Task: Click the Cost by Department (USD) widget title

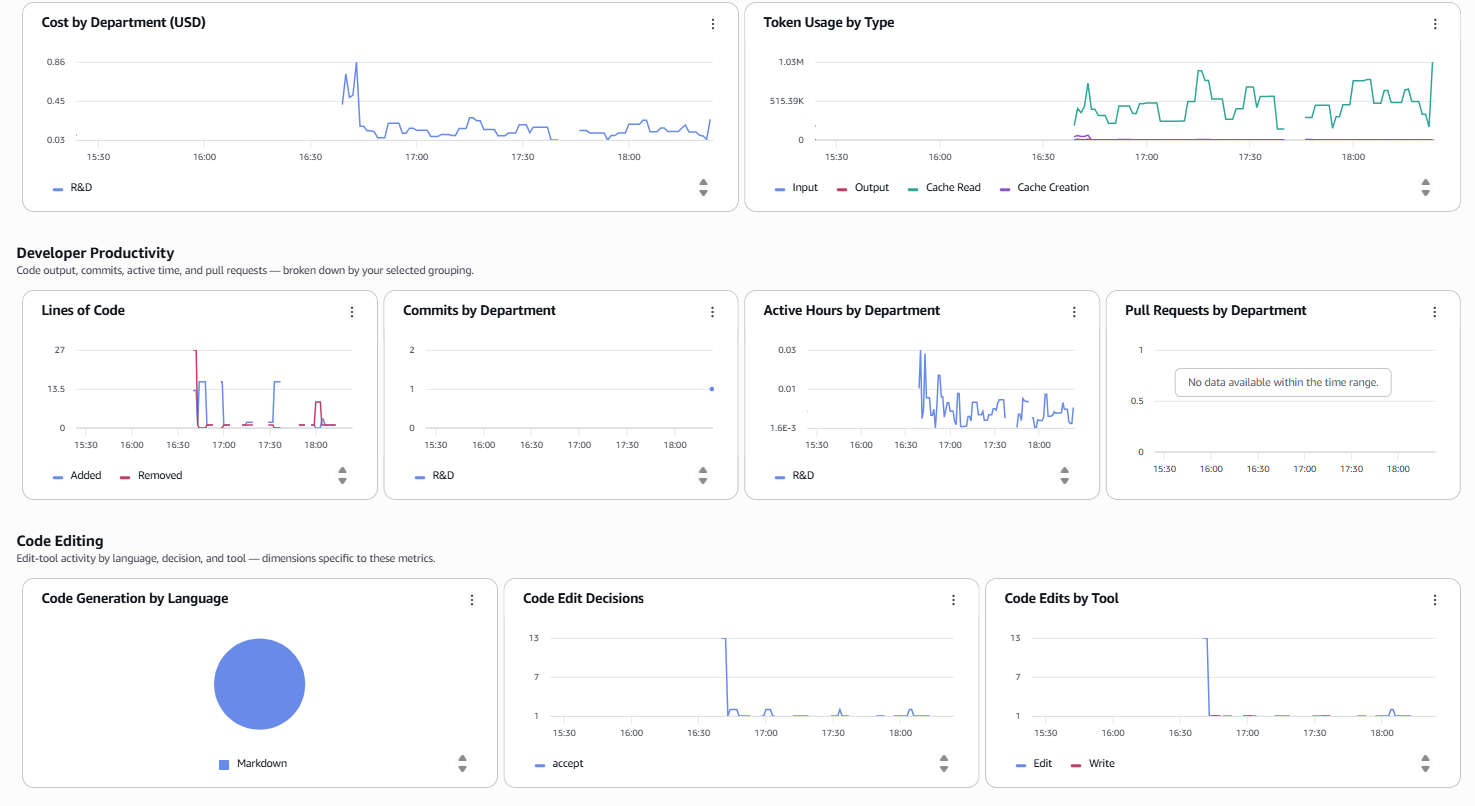Action: pyautogui.click(x=124, y=22)
